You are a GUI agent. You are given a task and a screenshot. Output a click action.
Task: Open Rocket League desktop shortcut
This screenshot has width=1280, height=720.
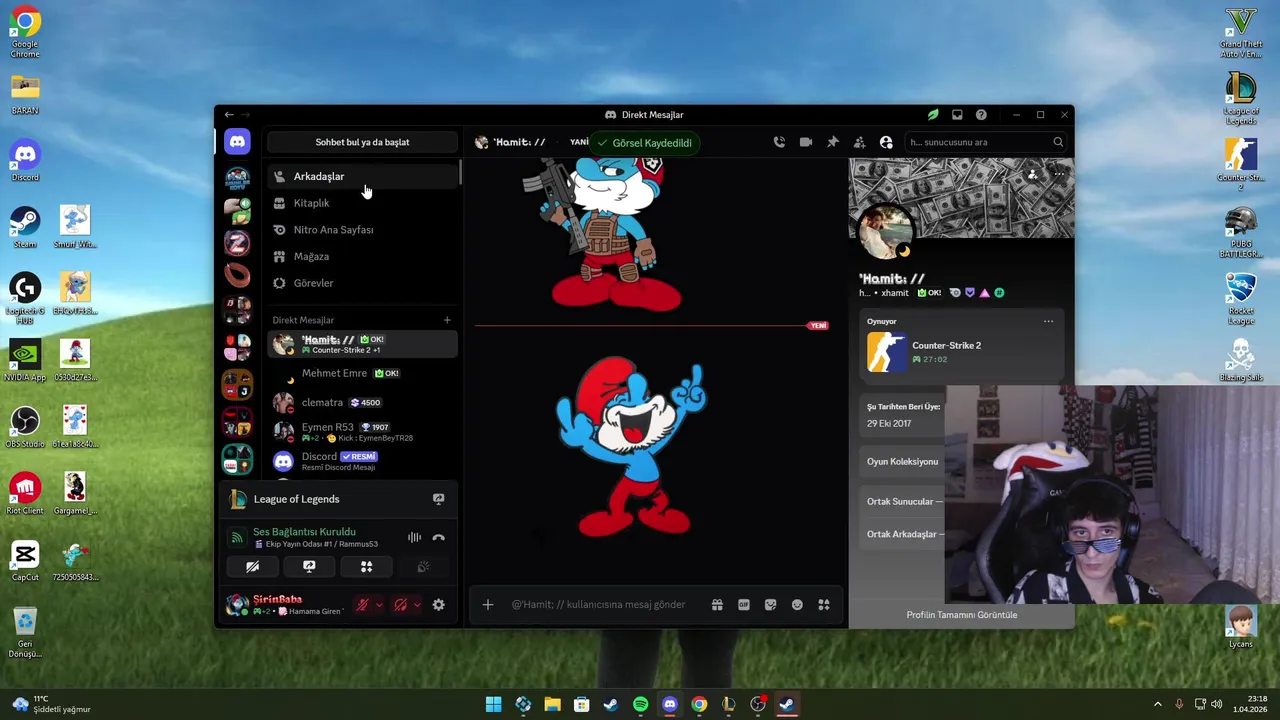[1241, 297]
